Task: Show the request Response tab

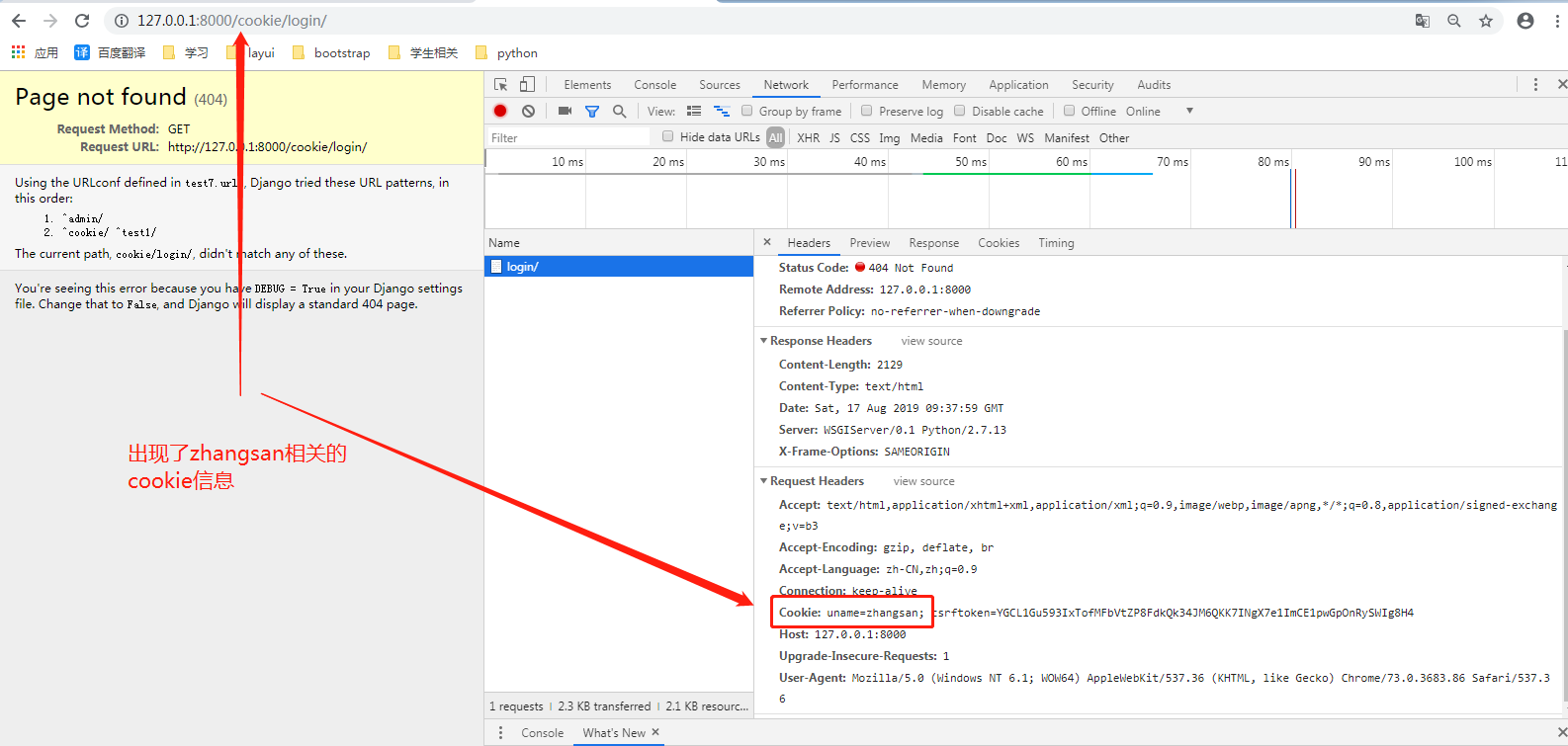Action: pos(934,243)
